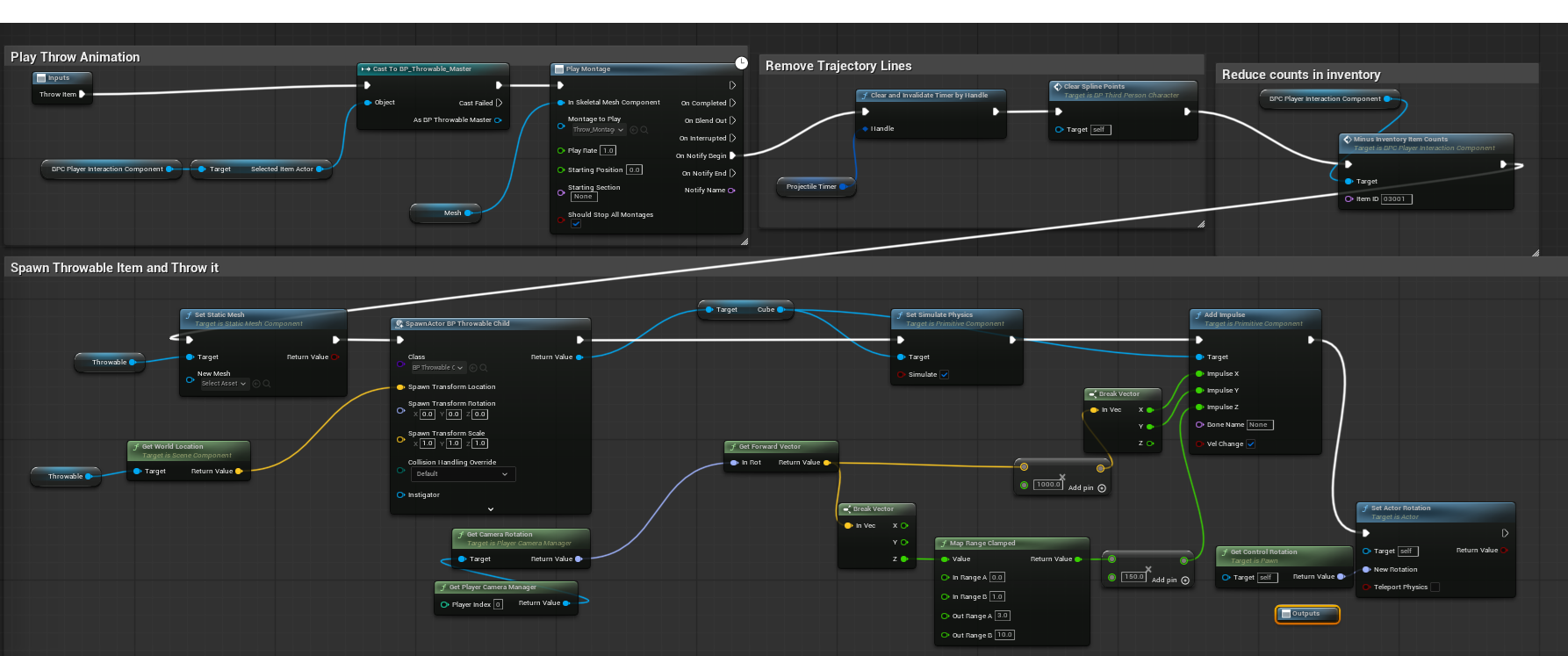The image size is (1568, 656).
Task: Select Get Control Rotation node title
Action: [x=1263, y=552]
